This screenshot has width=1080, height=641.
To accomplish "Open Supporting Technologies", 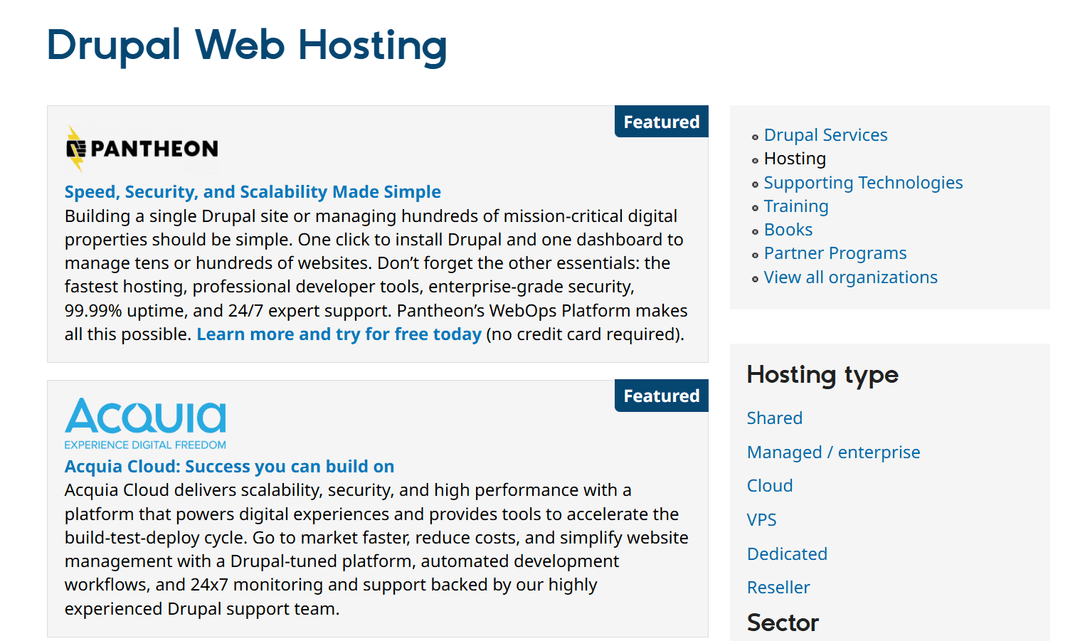I will point(863,182).
